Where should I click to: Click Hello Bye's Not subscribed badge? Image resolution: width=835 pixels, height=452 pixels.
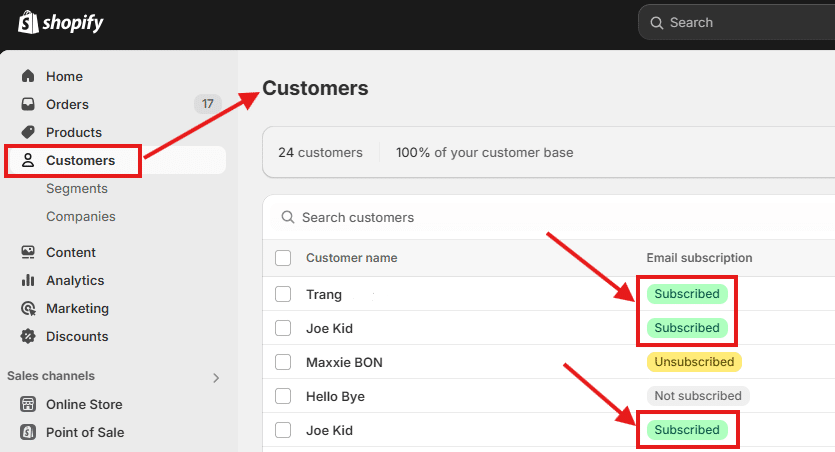click(698, 396)
